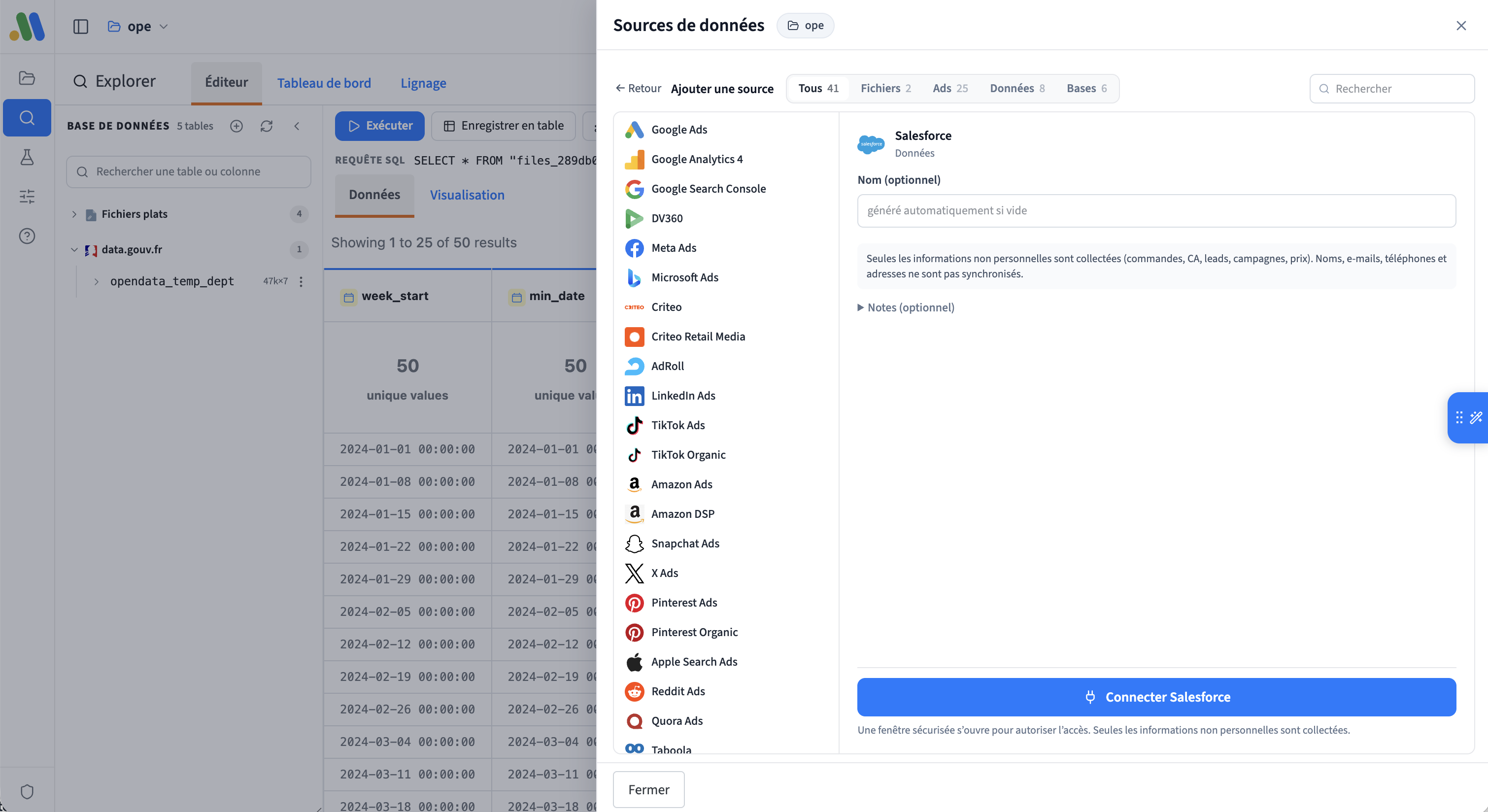
Task: Select Criteo Retail Media connector
Action: (726, 337)
